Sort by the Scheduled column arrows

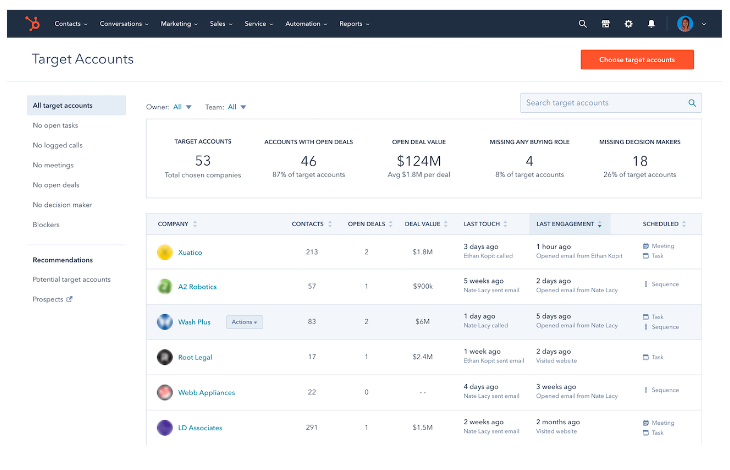pos(684,224)
